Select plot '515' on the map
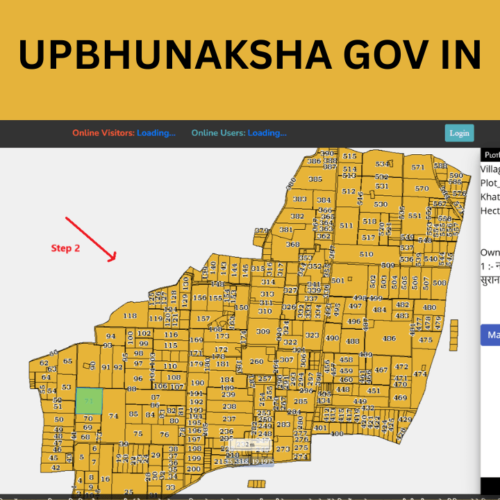The image size is (500, 500). [x=349, y=156]
